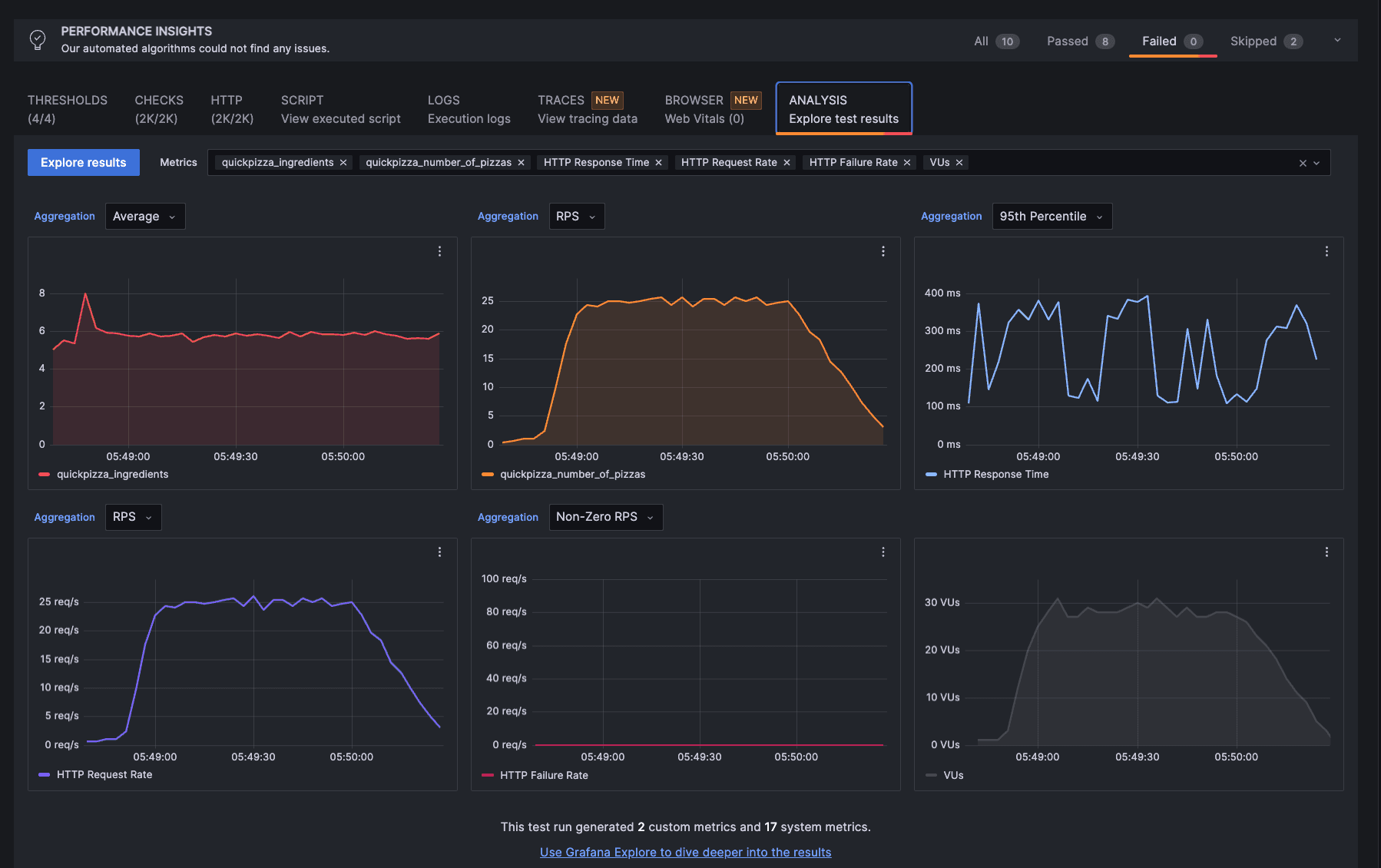Image resolution: width=1381 pixels, height=868 pixels.
Task: Open the quickpizza_ingredients panel options menu
Action: click(x=439, y=251)
